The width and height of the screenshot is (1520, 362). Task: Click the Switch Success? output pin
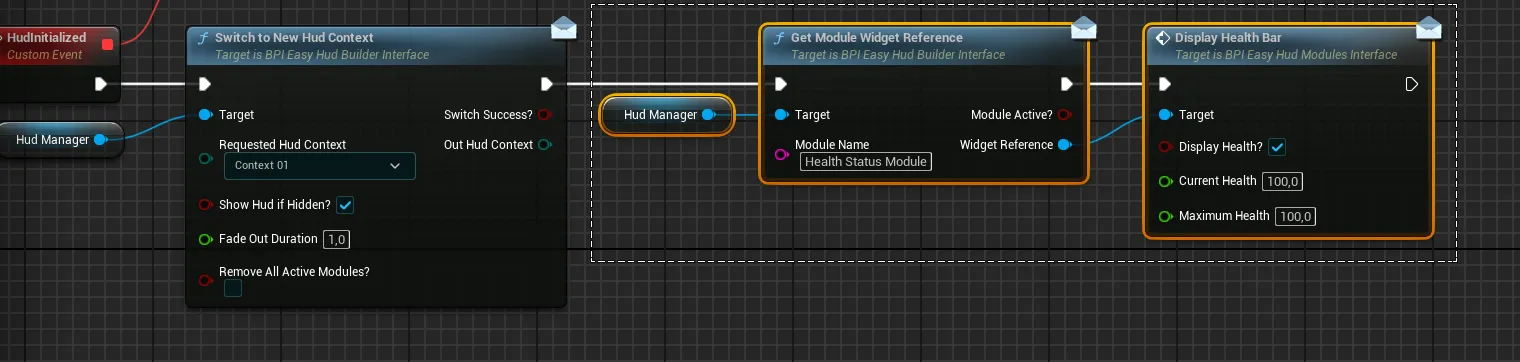(545, 115)
